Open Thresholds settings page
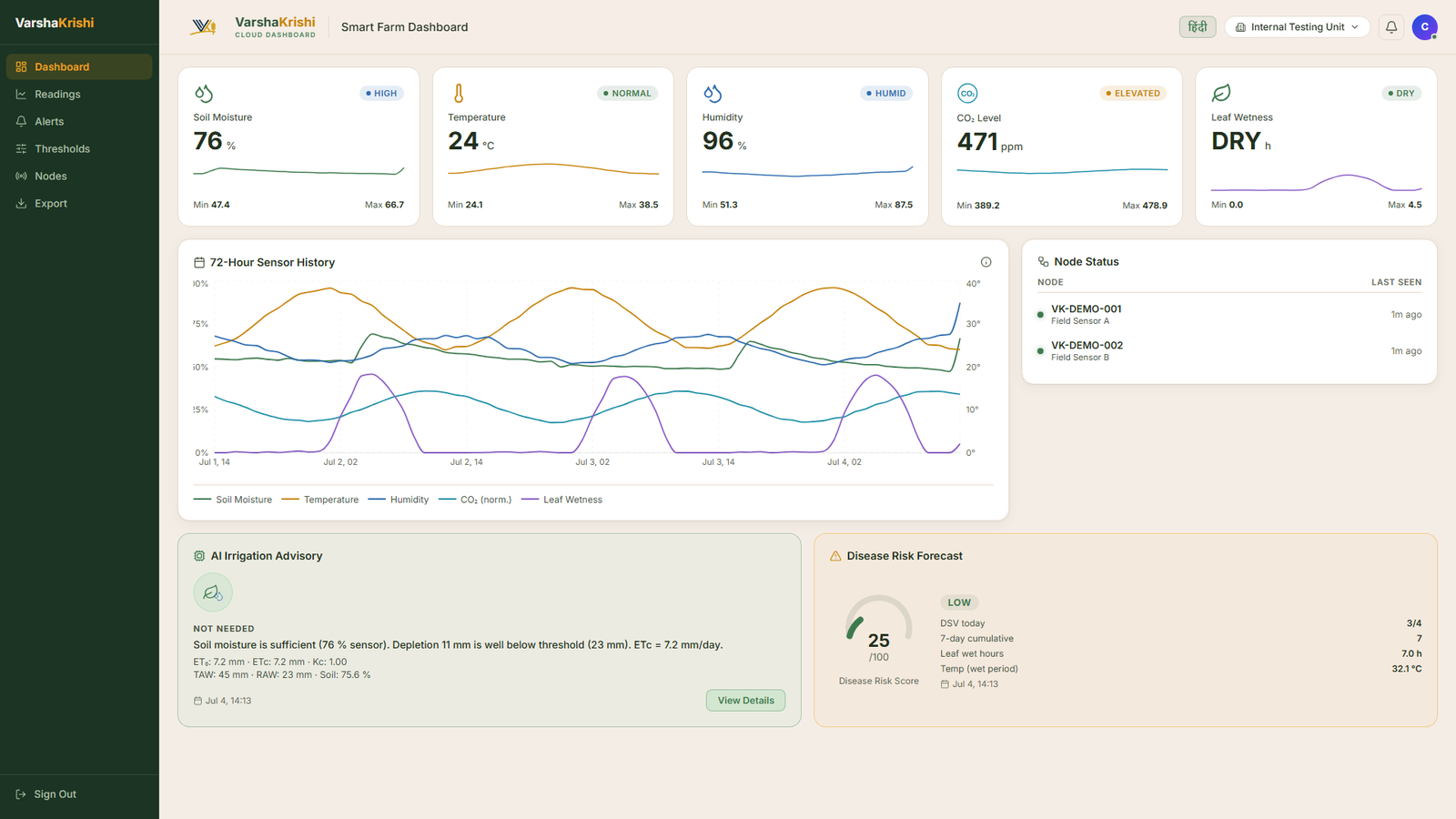 pyautogui.click(x=79, y=148)
